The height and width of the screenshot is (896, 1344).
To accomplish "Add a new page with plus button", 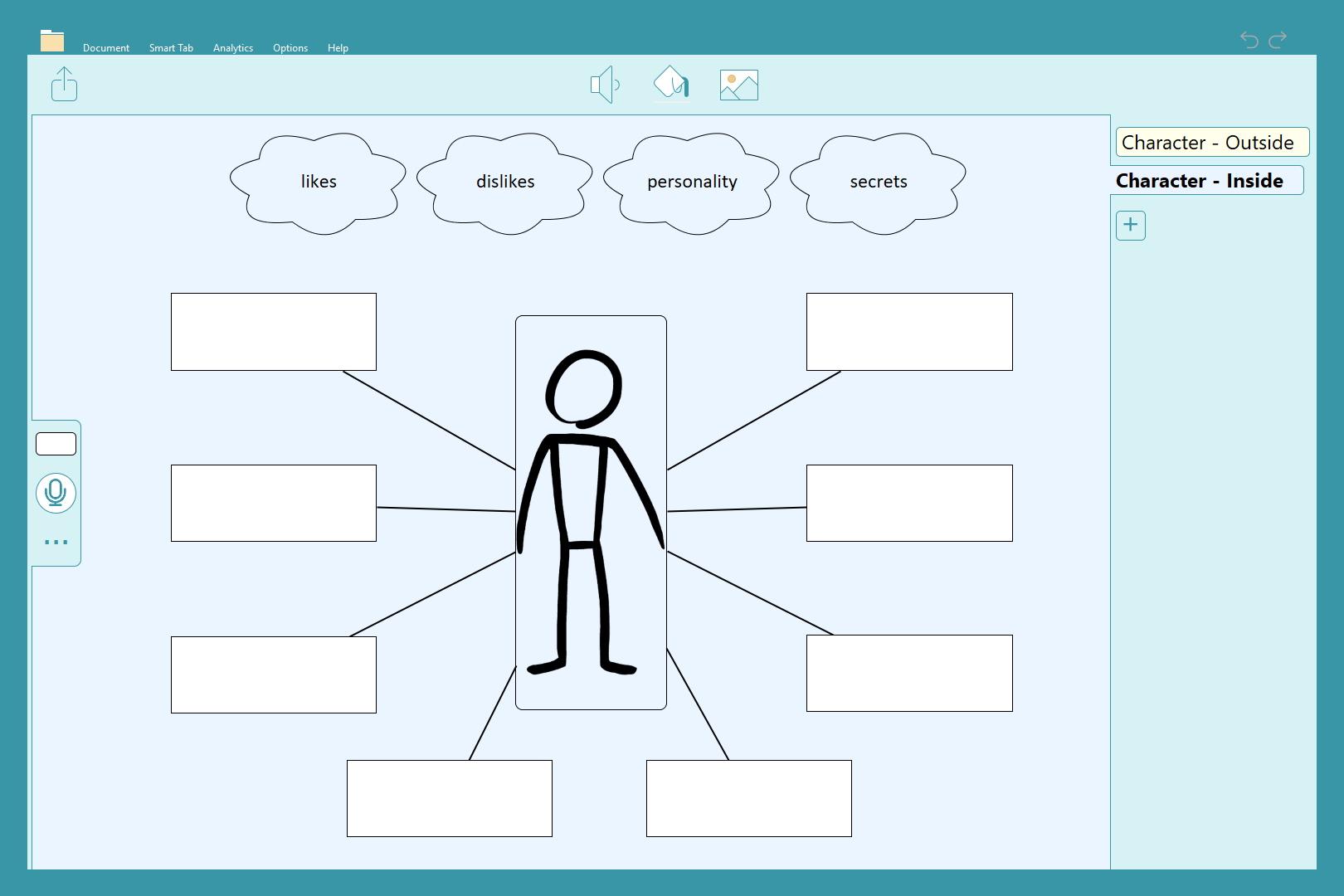I will [x=1130, y=225].
